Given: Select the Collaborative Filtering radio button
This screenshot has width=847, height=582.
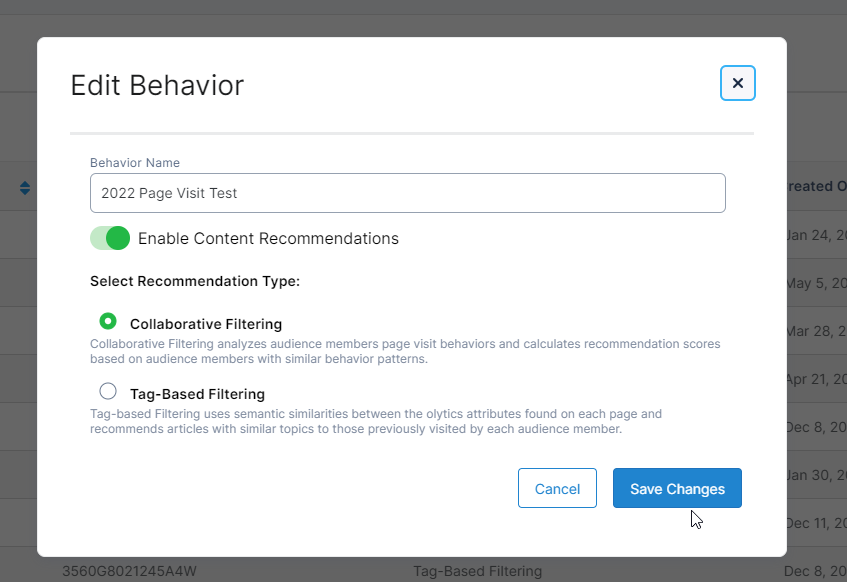Looking at the screenshot, I should coord(108,322).
